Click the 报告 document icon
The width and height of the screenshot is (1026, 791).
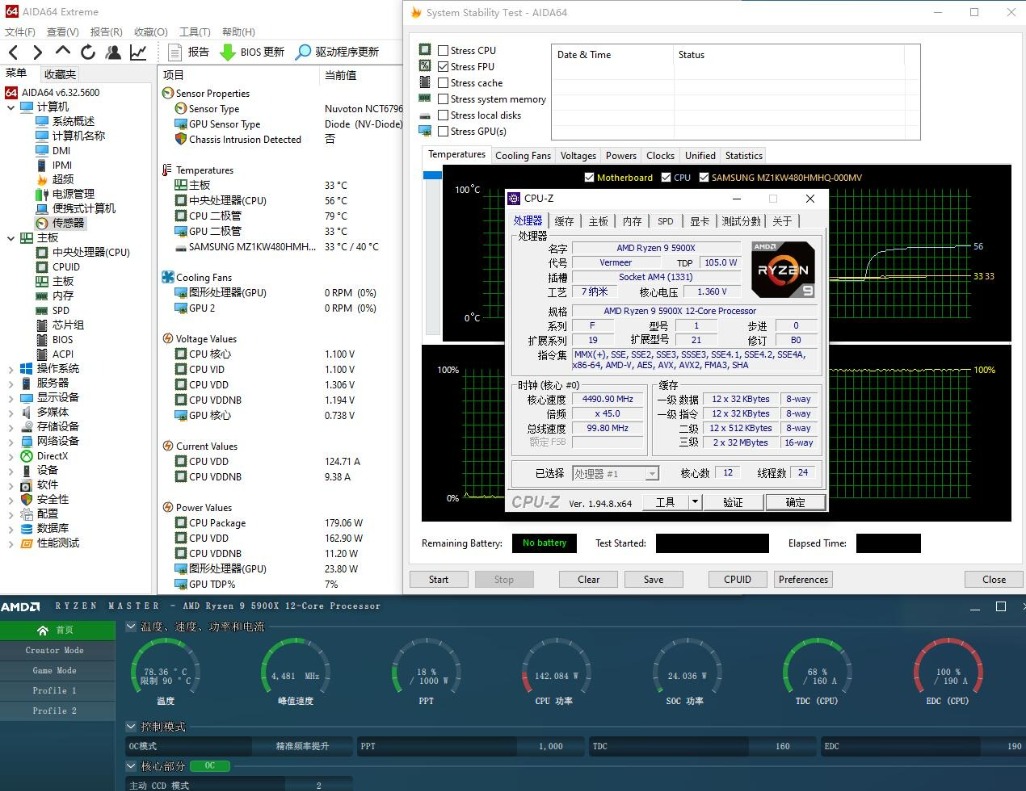175,52
